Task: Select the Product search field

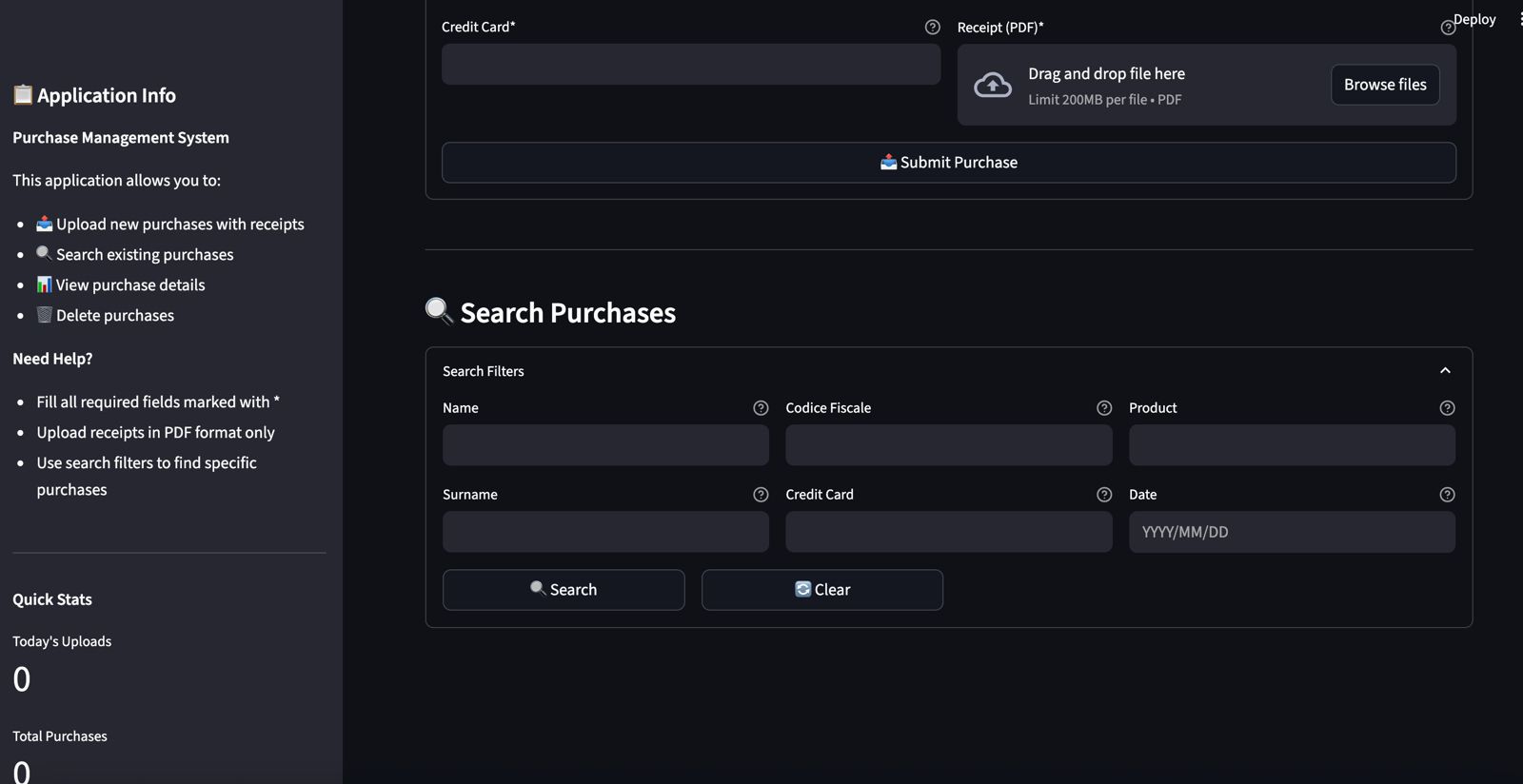Action: tap(1292, 445)
